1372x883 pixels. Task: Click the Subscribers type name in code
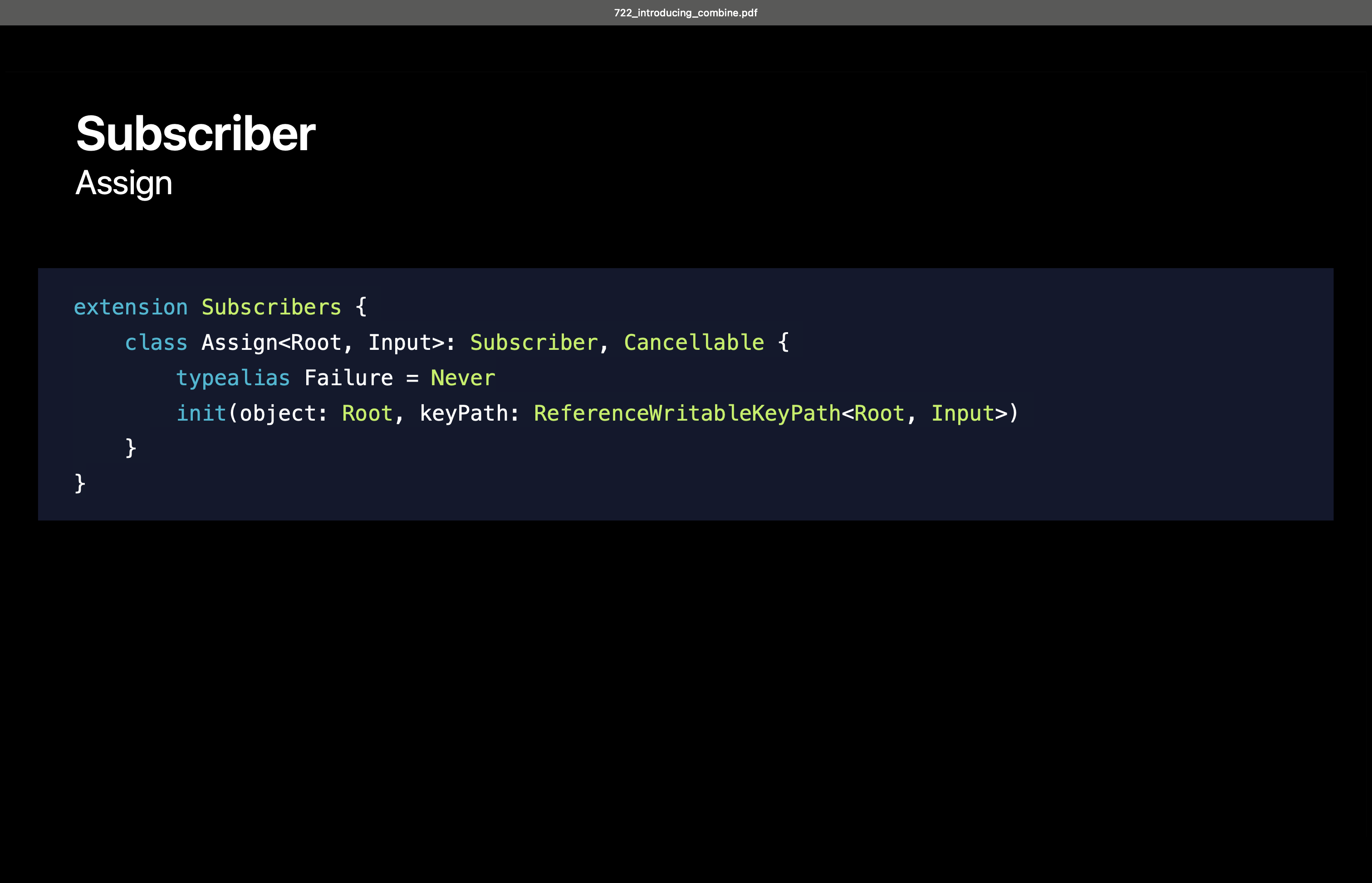pos(271,307)
